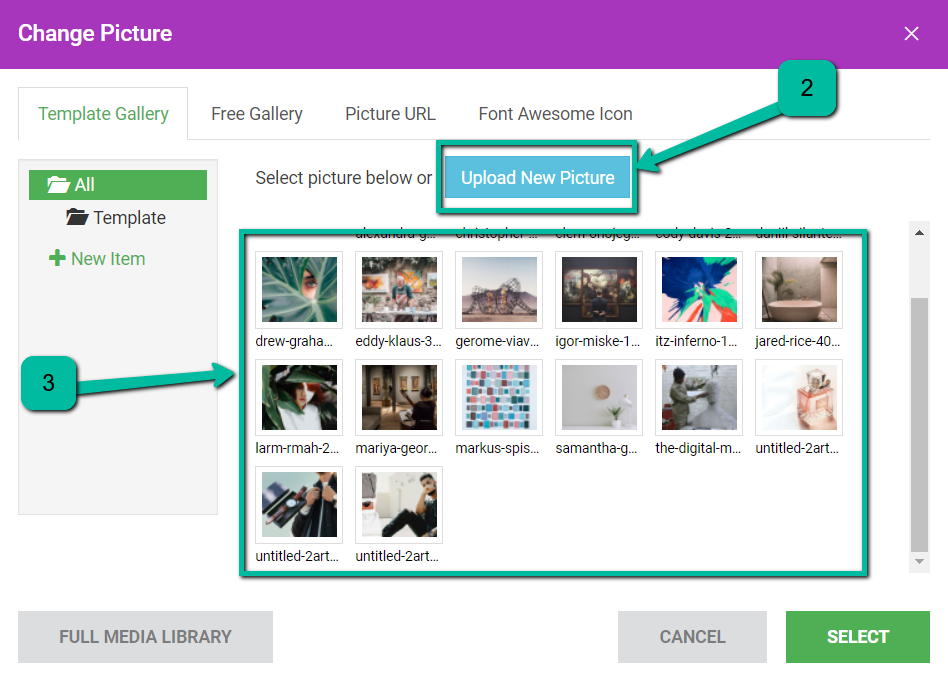Select the jared-rice bathtub picture
This screenshot has width=948, height=681.
799,289
